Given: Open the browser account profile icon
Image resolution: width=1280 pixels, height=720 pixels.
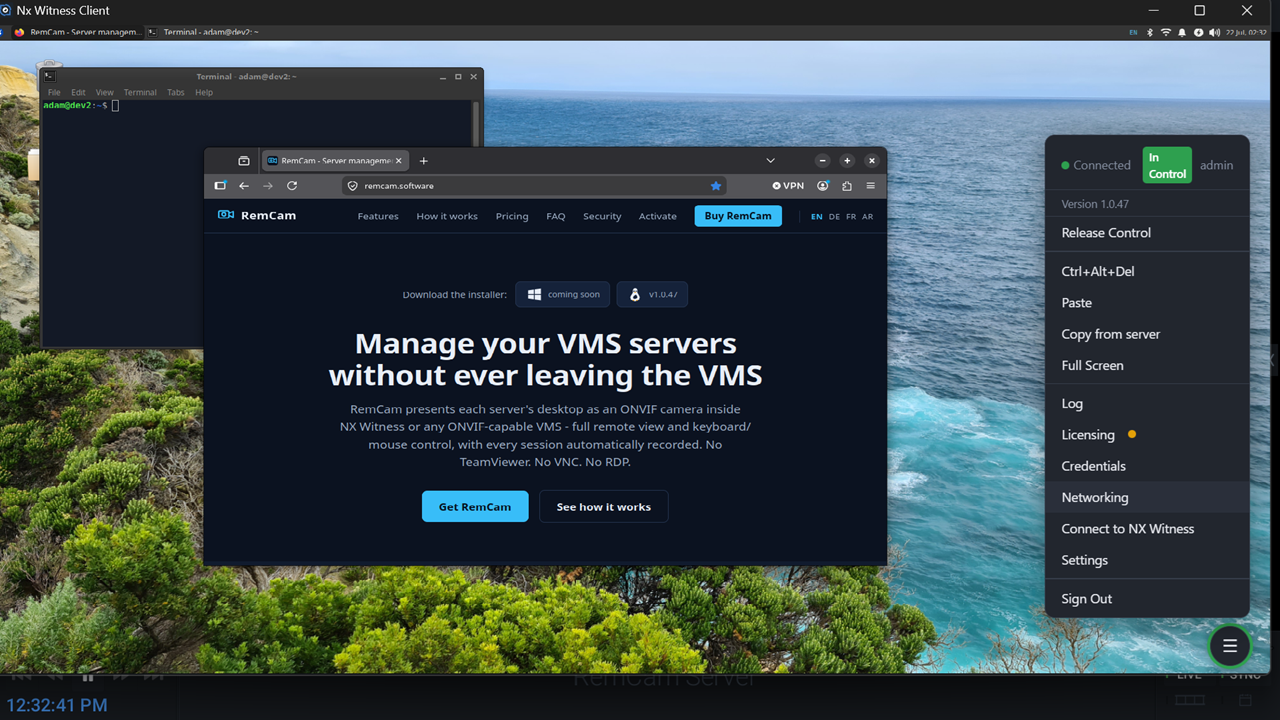Looking at the screenshot, I should point(823,186).
